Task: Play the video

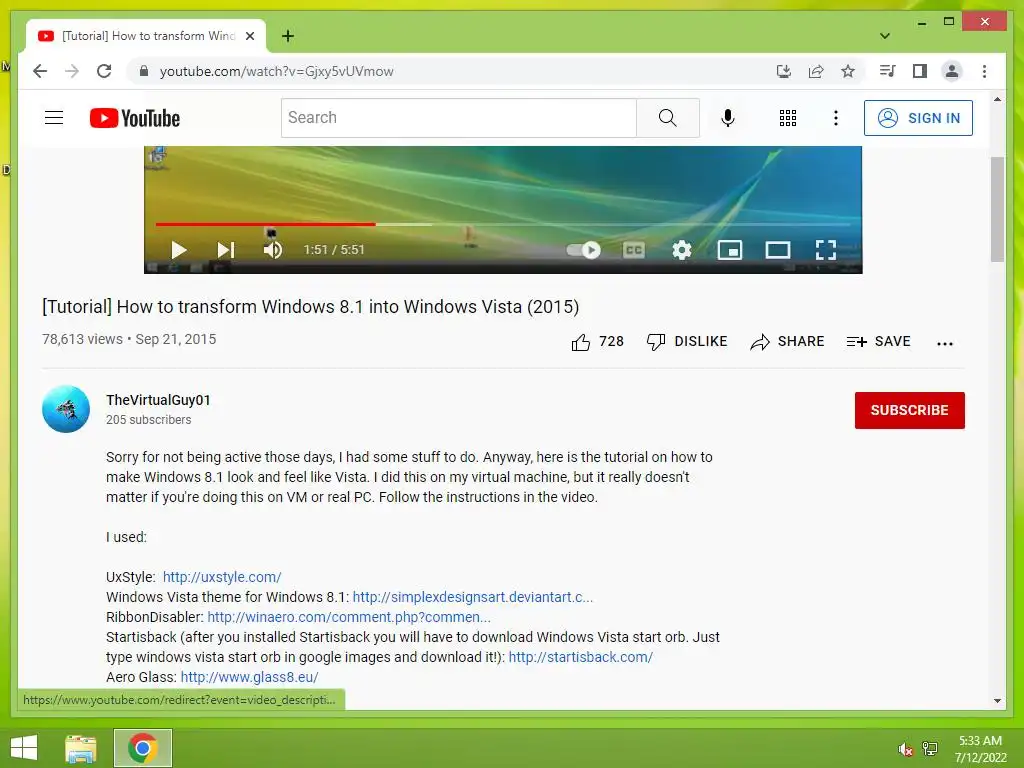Action: tap(178, 249)
